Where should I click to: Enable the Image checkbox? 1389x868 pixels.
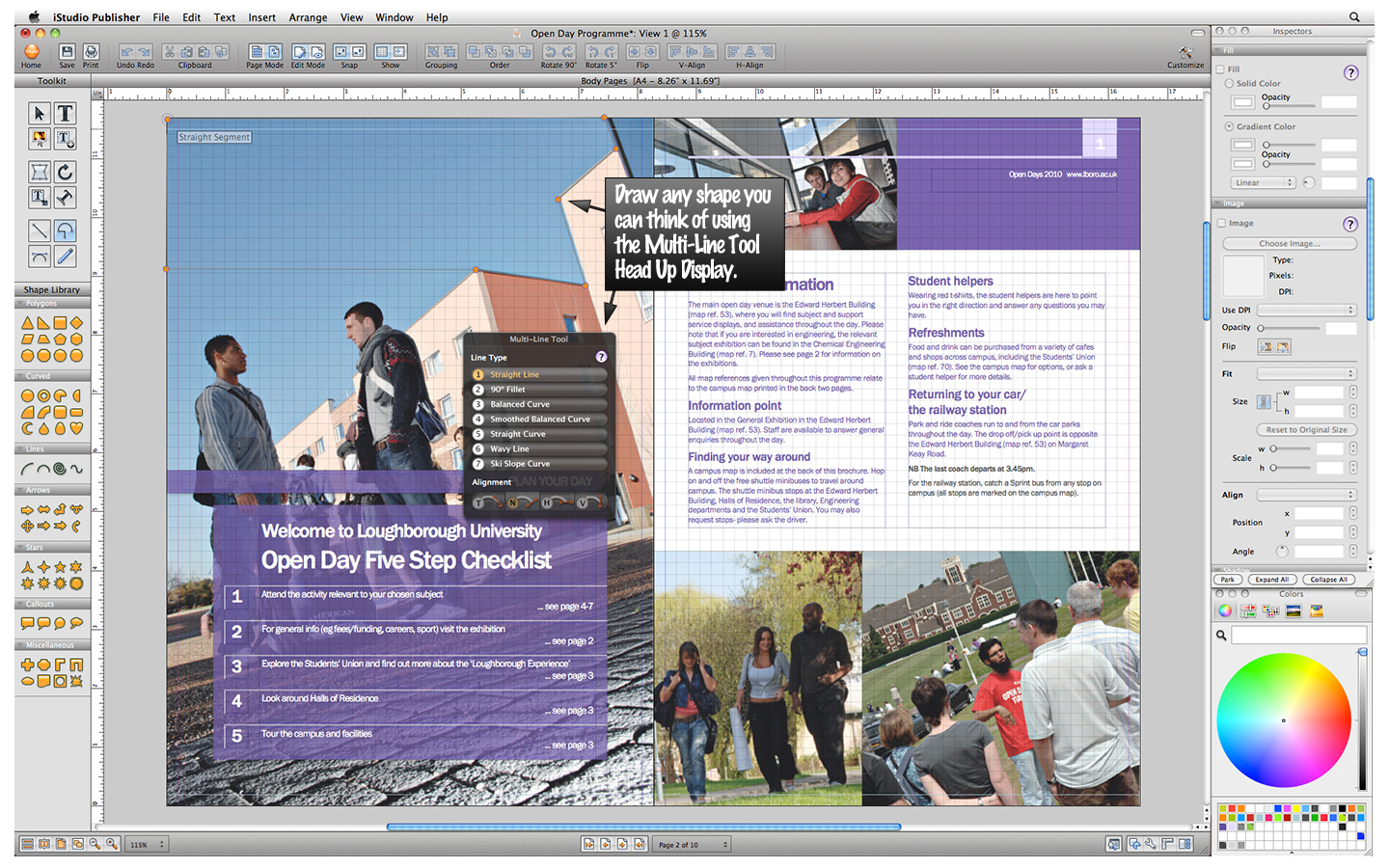click(1221, 223)
